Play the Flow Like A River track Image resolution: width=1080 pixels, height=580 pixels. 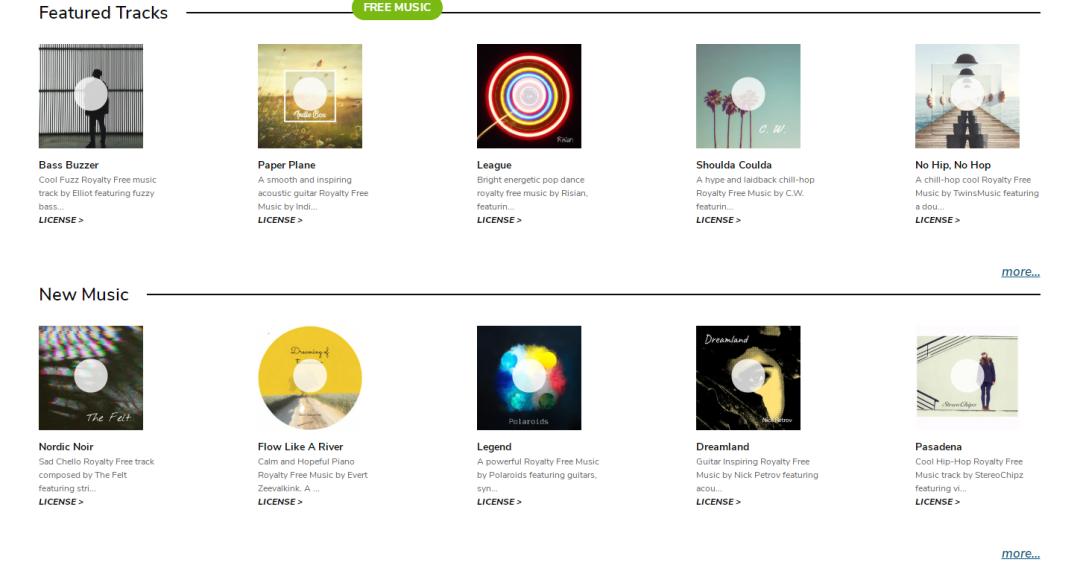(310, 377)
